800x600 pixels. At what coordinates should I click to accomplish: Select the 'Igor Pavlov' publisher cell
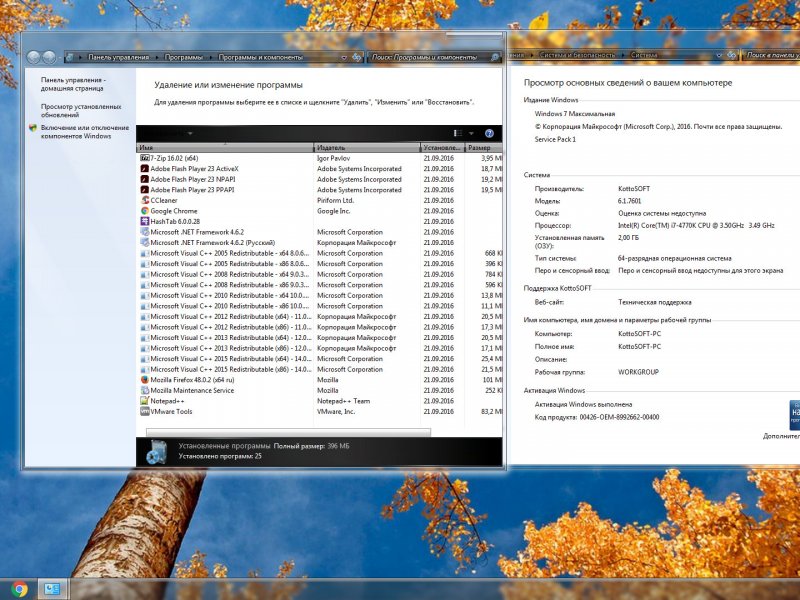334,158
